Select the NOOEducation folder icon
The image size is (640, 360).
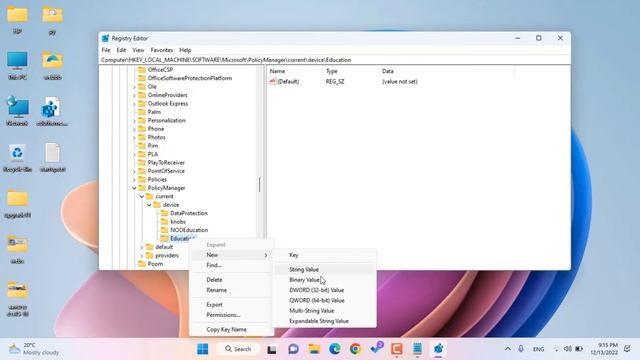(x=164, y=230)
